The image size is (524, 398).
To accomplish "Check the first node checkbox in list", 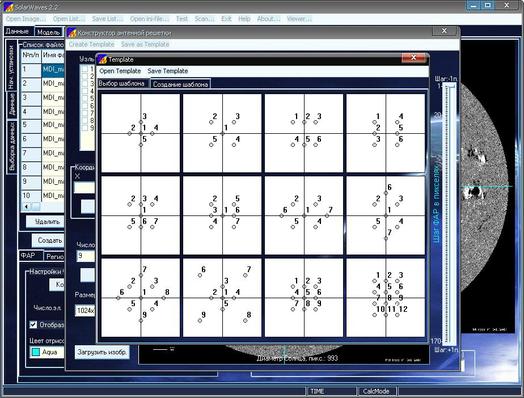I will pos(85,69).
